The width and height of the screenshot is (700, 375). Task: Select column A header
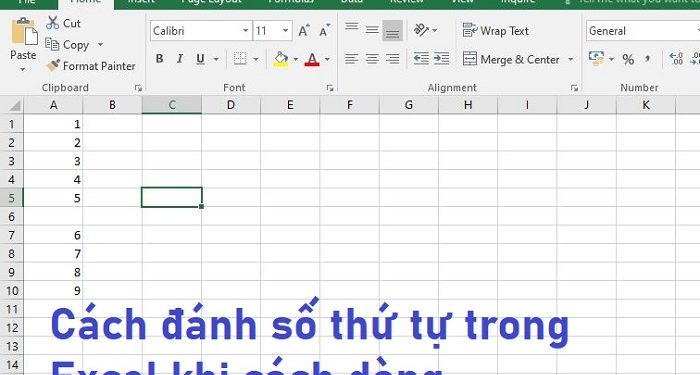pos(53,105)
